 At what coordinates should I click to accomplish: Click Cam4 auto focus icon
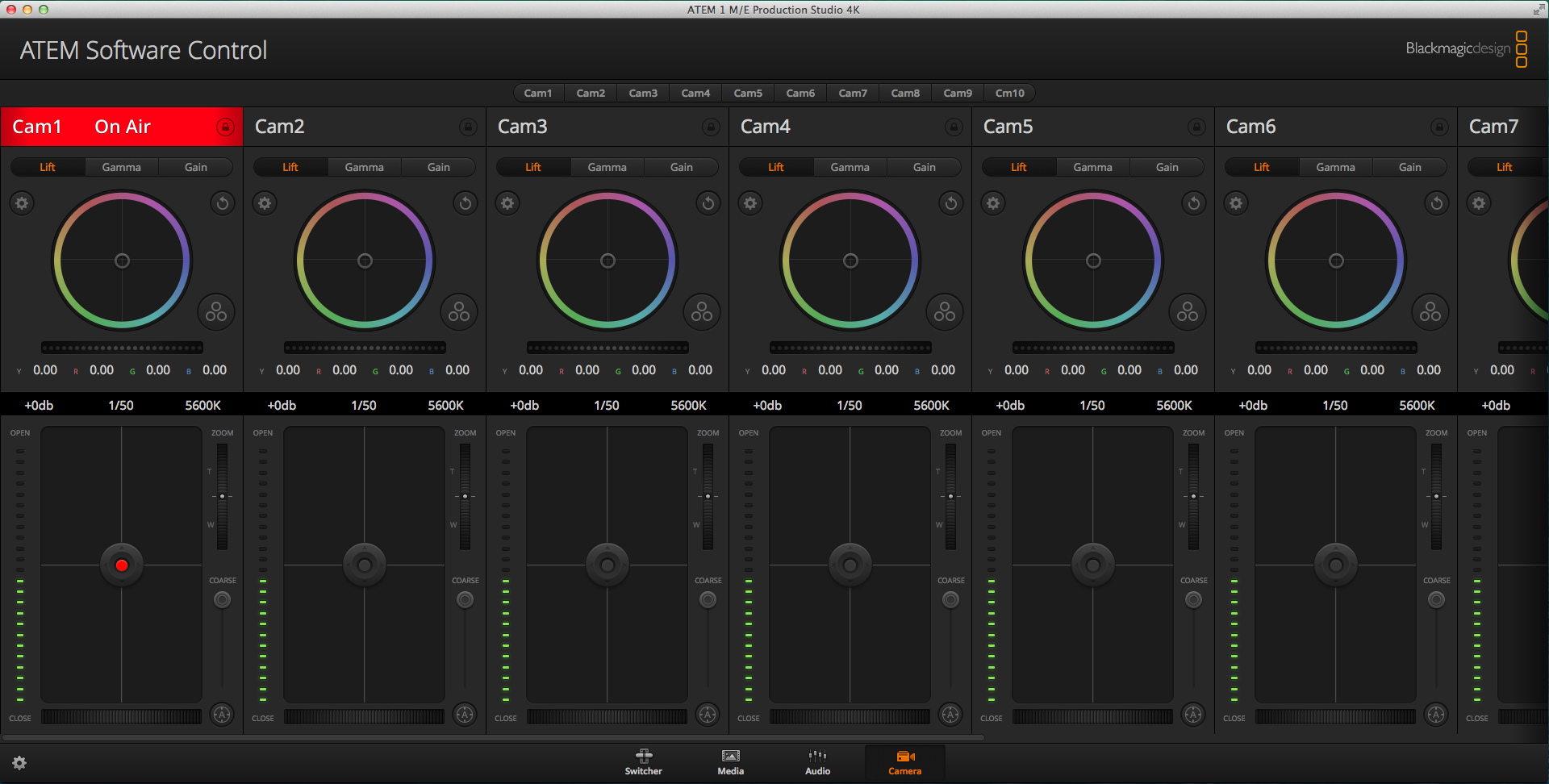950,714
